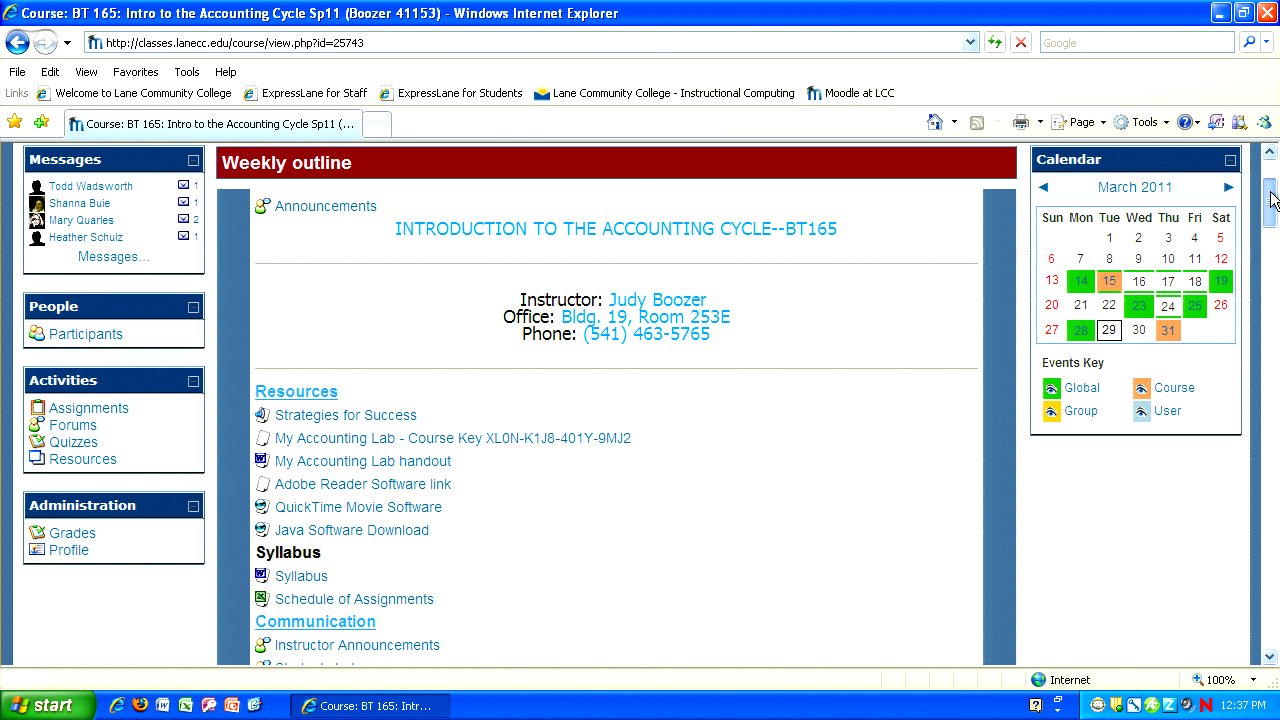Collapse the Messages block

point(193,160)
